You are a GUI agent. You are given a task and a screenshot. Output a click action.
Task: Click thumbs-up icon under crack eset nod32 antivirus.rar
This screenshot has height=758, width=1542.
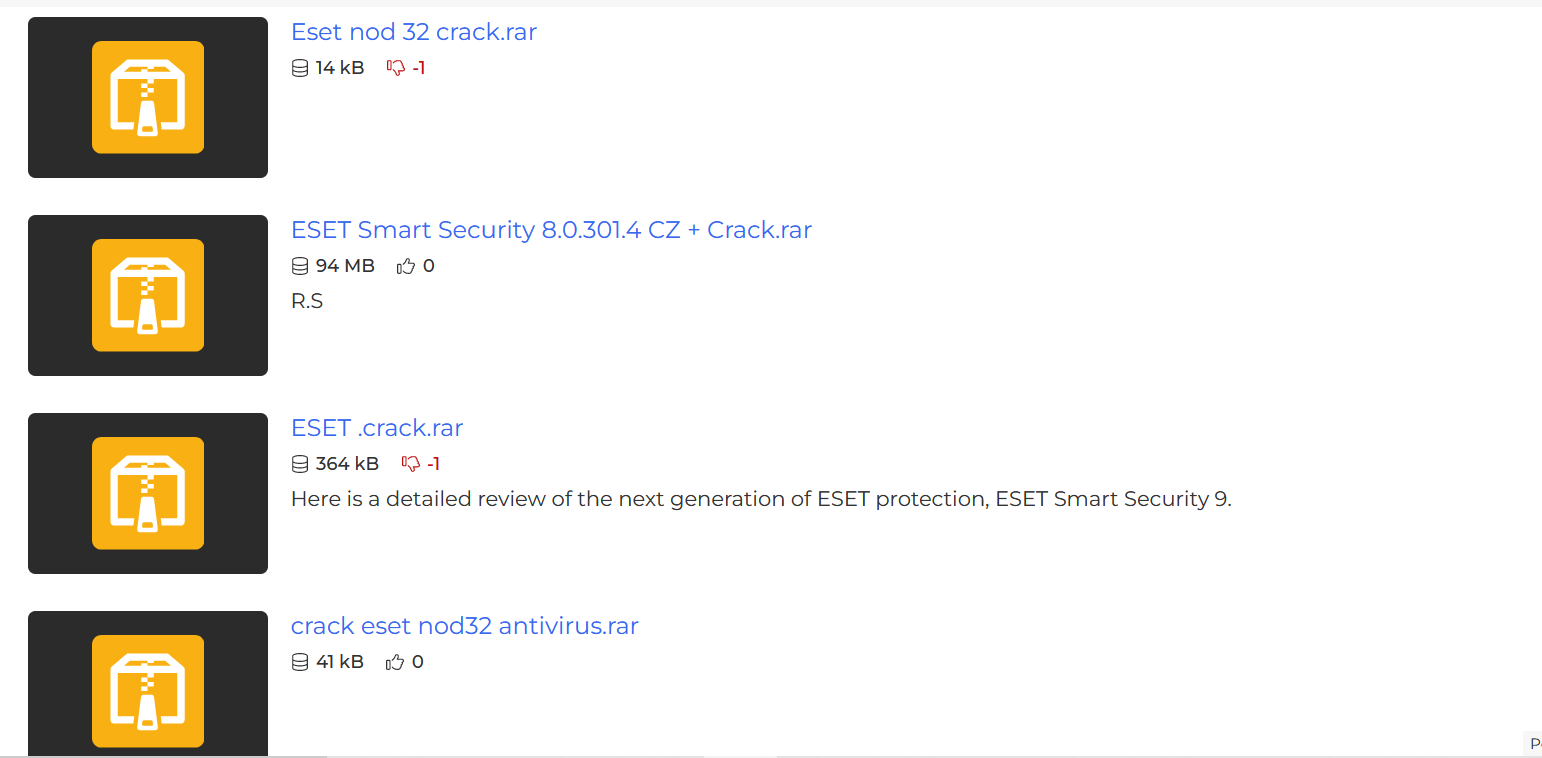point(395,662)
